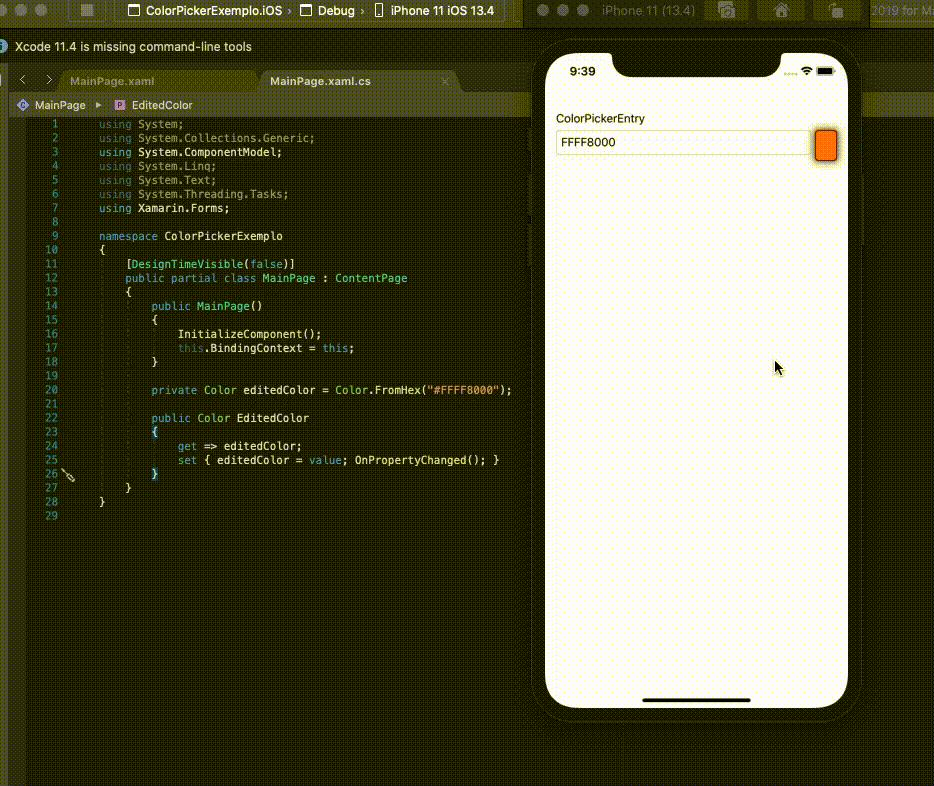Open the MainPage breadcrumb dropdown
934x786 pixels.
(x=60, y=105)
